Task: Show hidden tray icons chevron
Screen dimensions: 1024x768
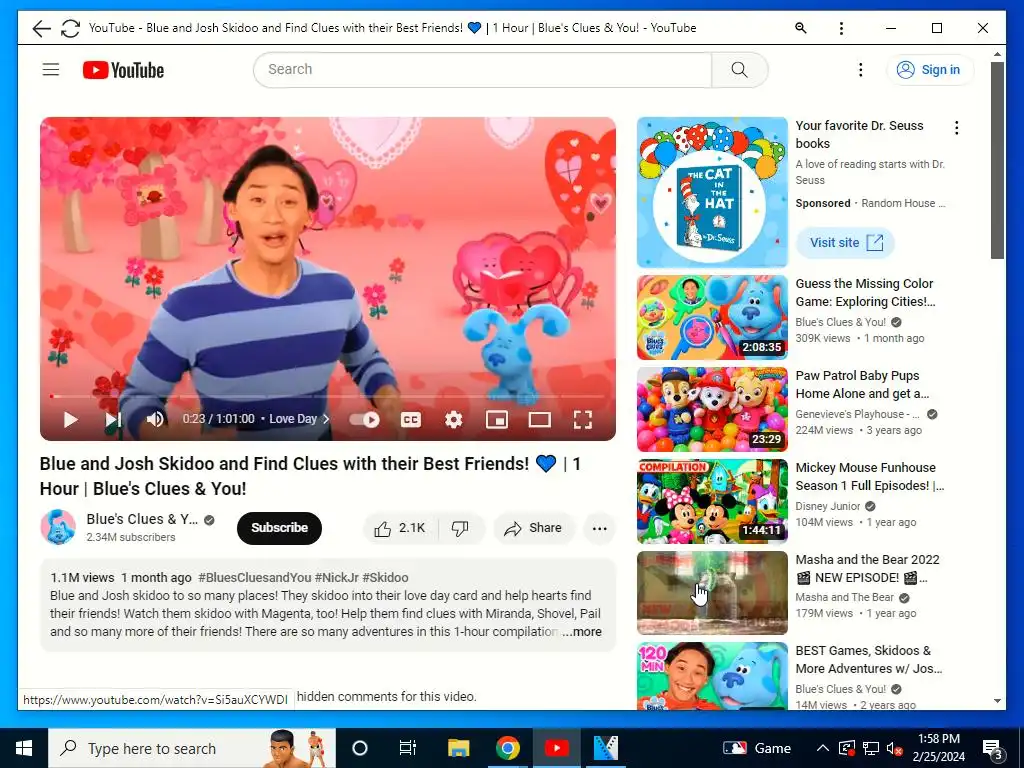Action: pos(823,748)
